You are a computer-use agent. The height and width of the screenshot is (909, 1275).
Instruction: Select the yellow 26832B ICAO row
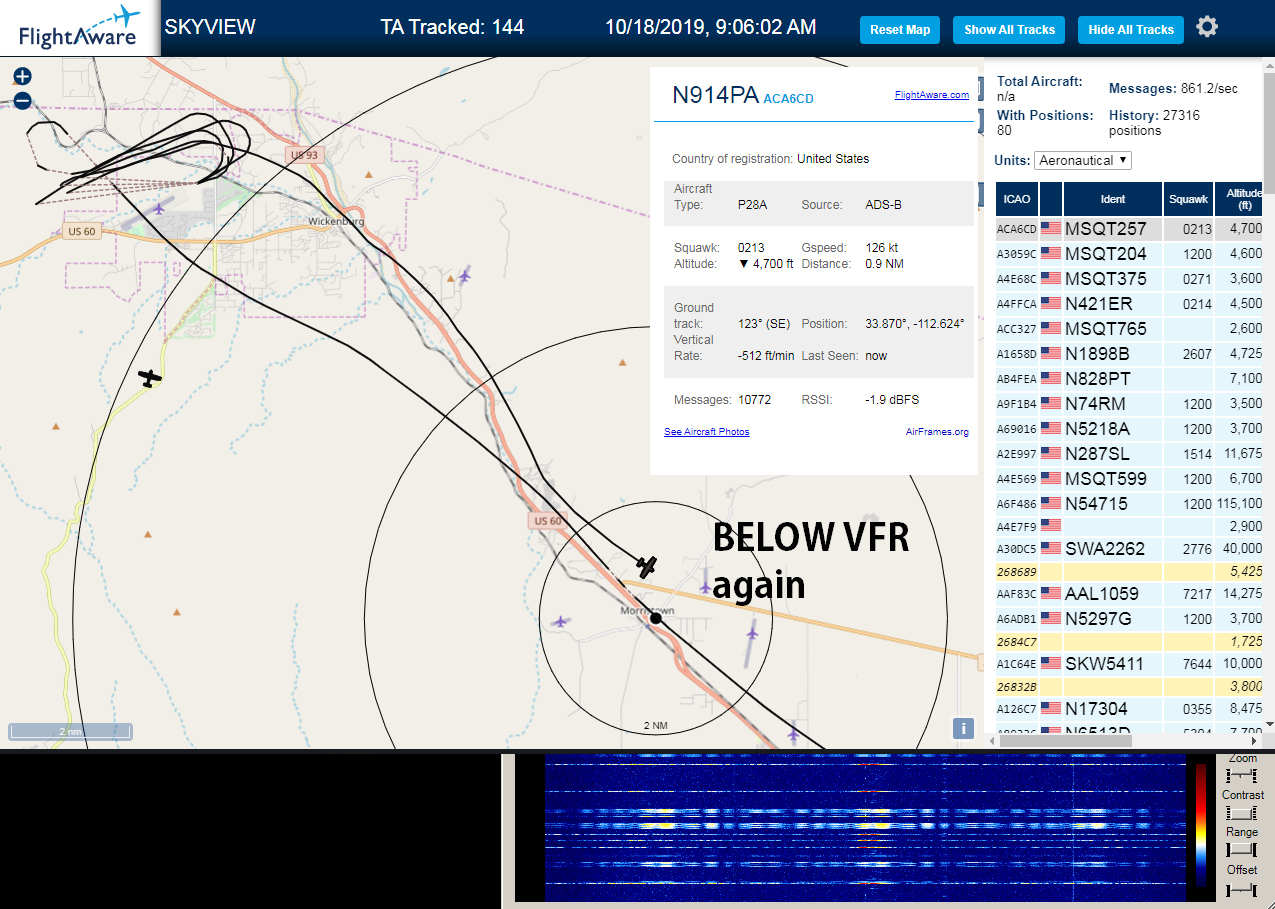point(1130,687)
